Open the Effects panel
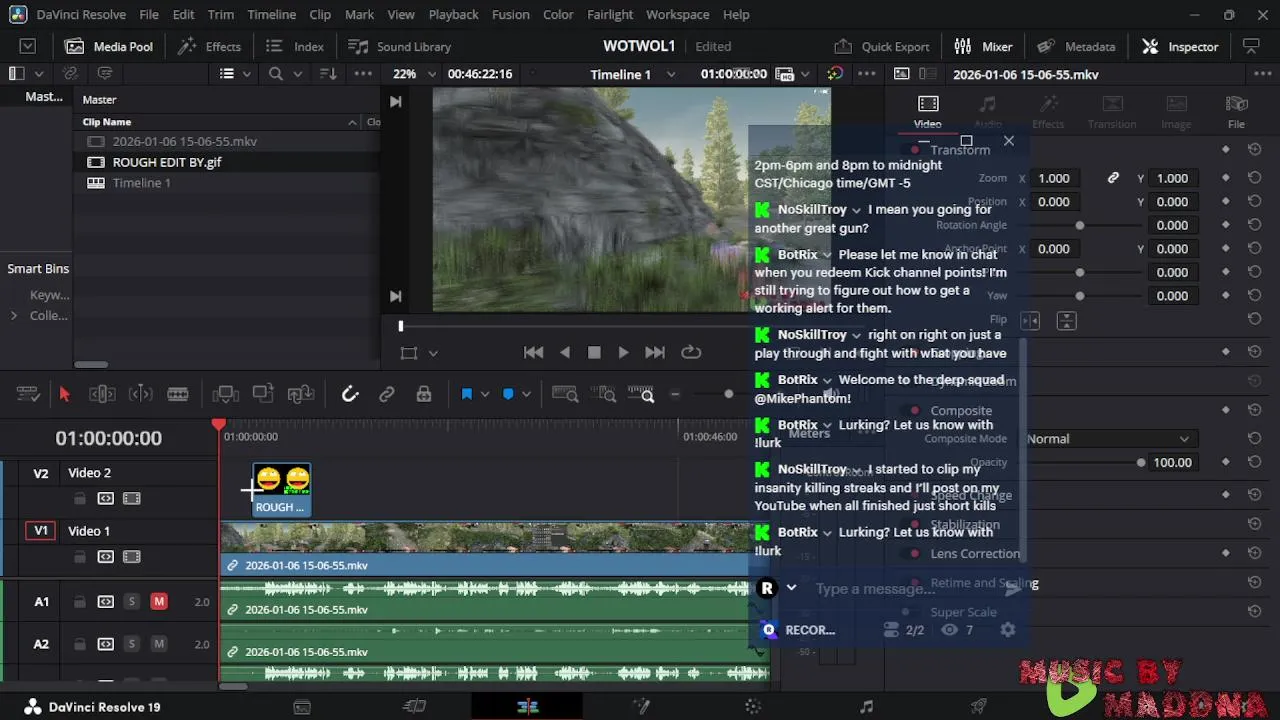Viewport: 1280px width, 720px height. coord(210,46)
